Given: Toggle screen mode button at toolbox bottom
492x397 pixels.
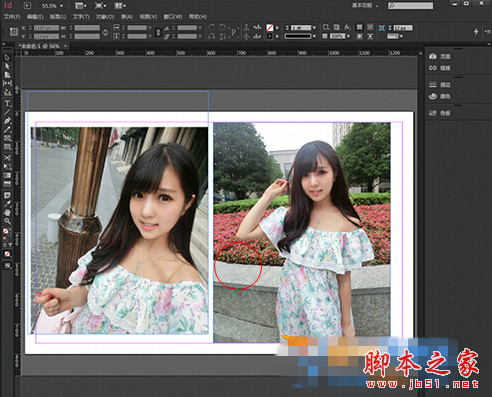Looking at the screenshot, I should [x=7, y=266].
